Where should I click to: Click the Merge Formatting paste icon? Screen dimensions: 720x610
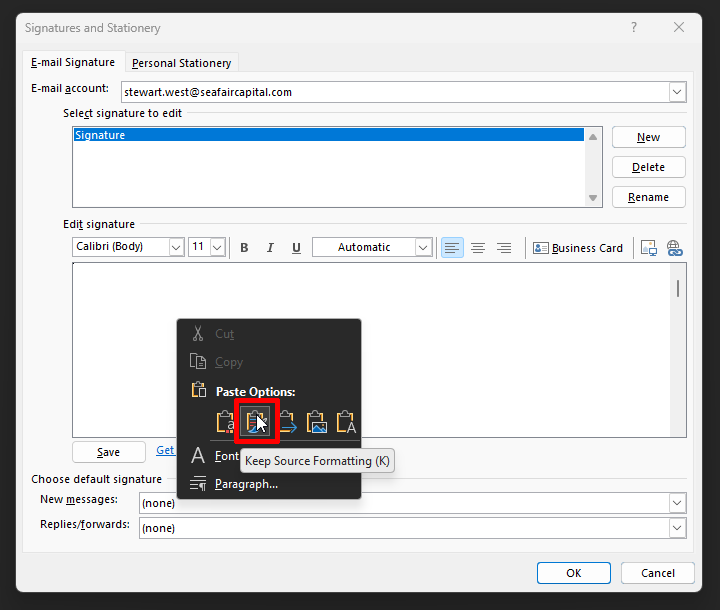287,422
